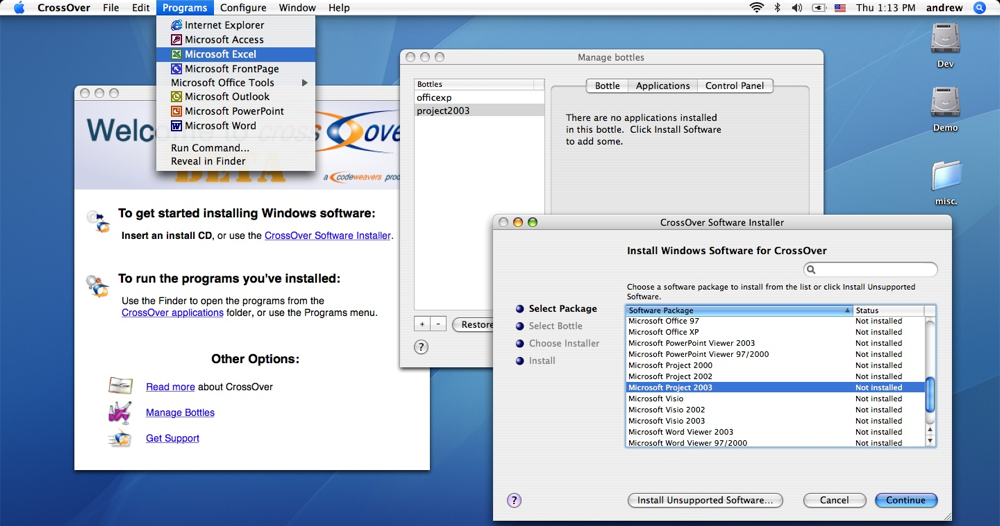Select Microsoft Visio 2003 in package list
This screenshot has width=1000, height=526.
pos(776,421)
